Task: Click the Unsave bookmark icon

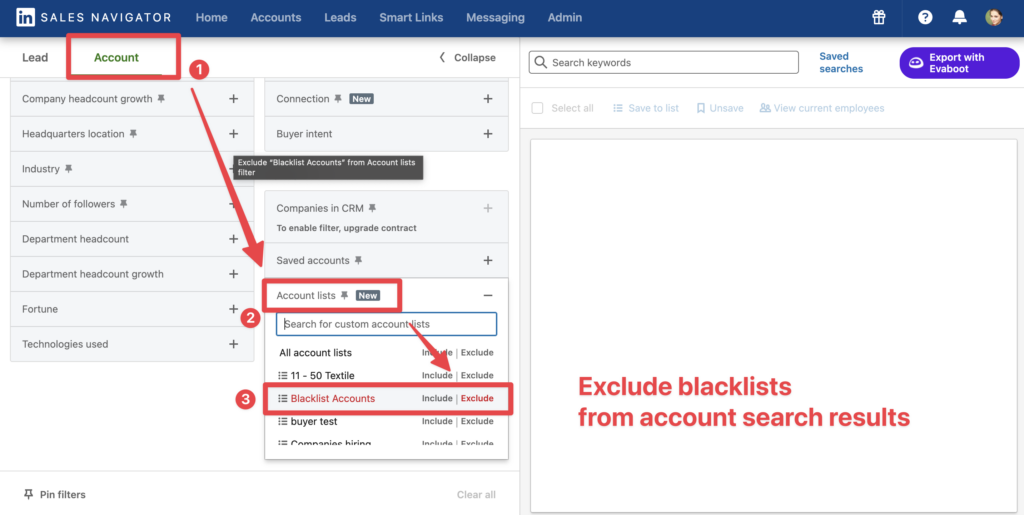Action: [701, 108]
